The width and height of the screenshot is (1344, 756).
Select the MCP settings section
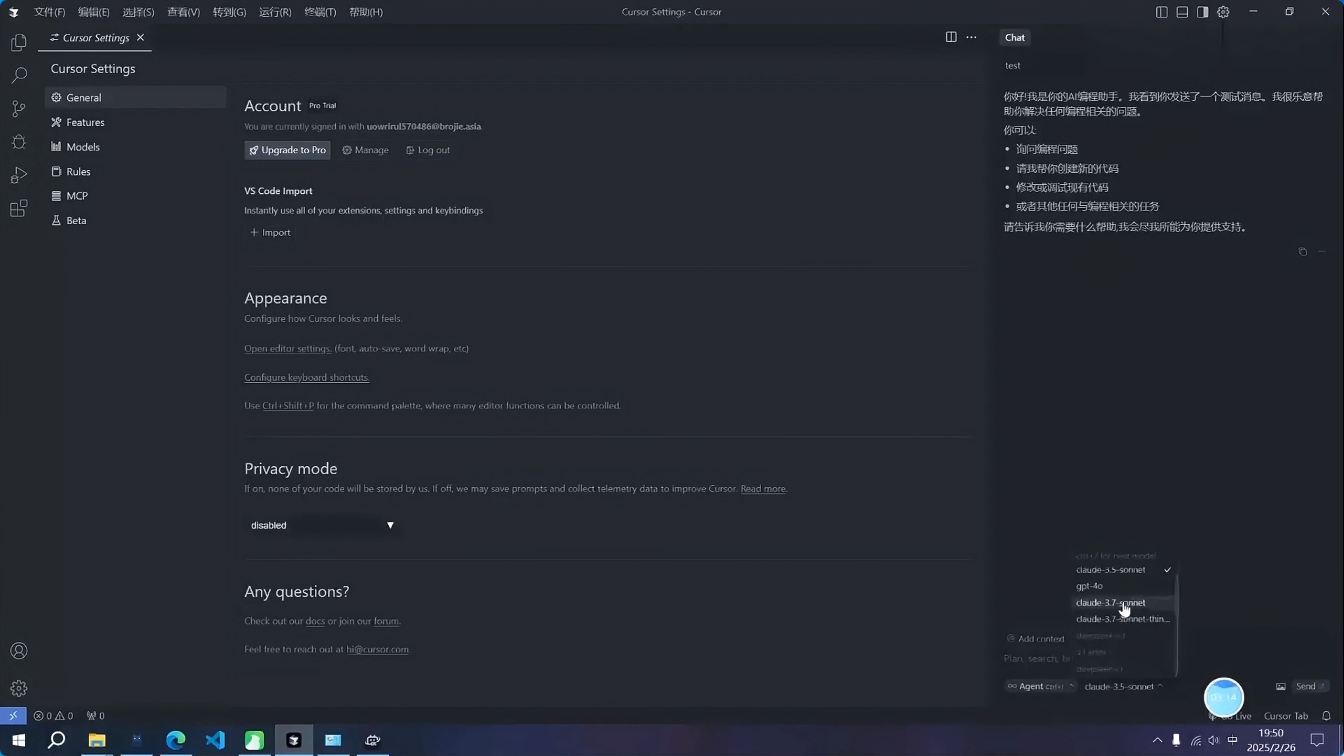[136, 196]
